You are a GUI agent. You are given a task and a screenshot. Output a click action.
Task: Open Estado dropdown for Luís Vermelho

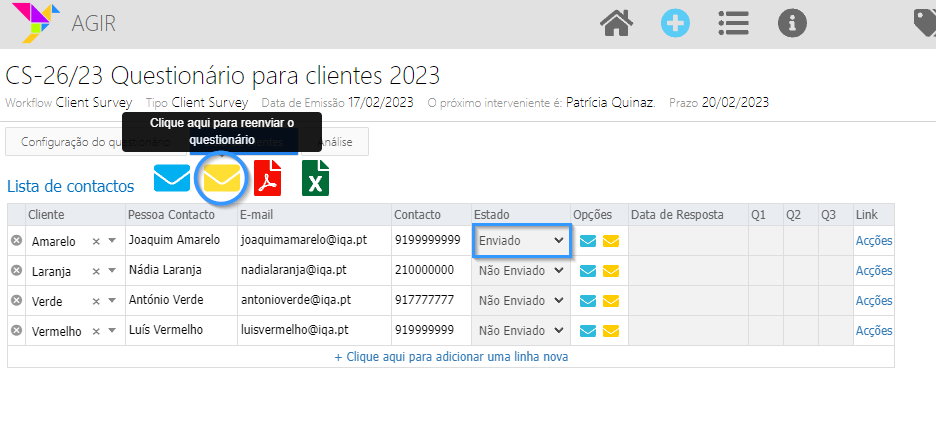click(522, 330)
